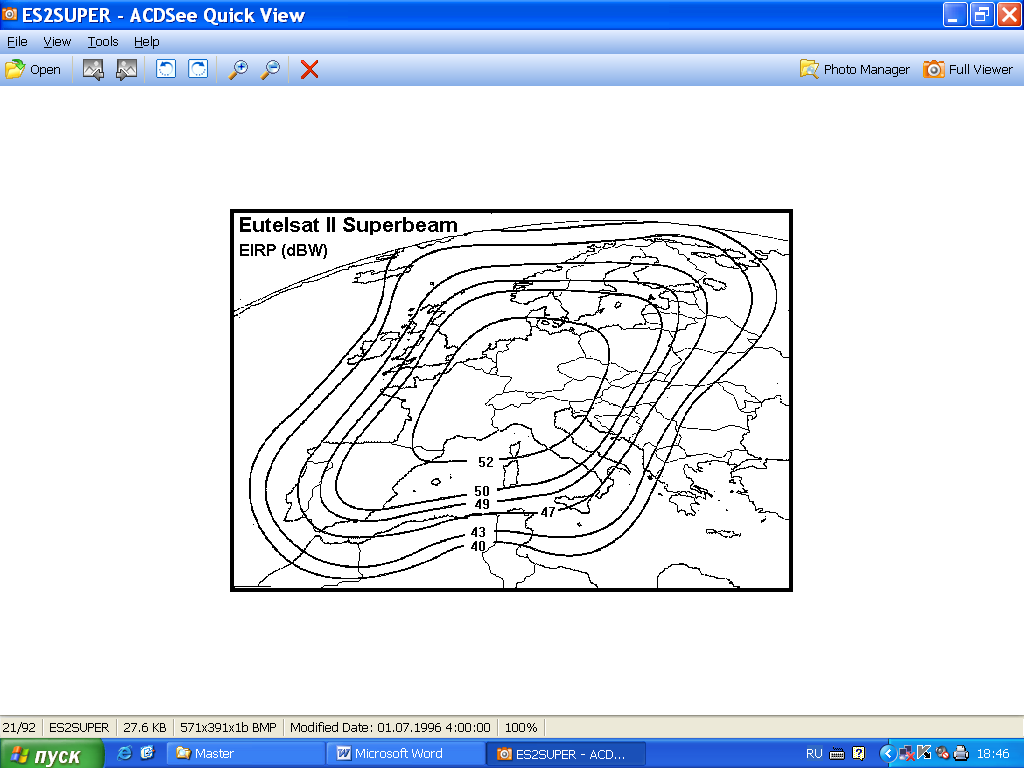Go to the previous image
The image size is (1024, 768).
[93, 69]
